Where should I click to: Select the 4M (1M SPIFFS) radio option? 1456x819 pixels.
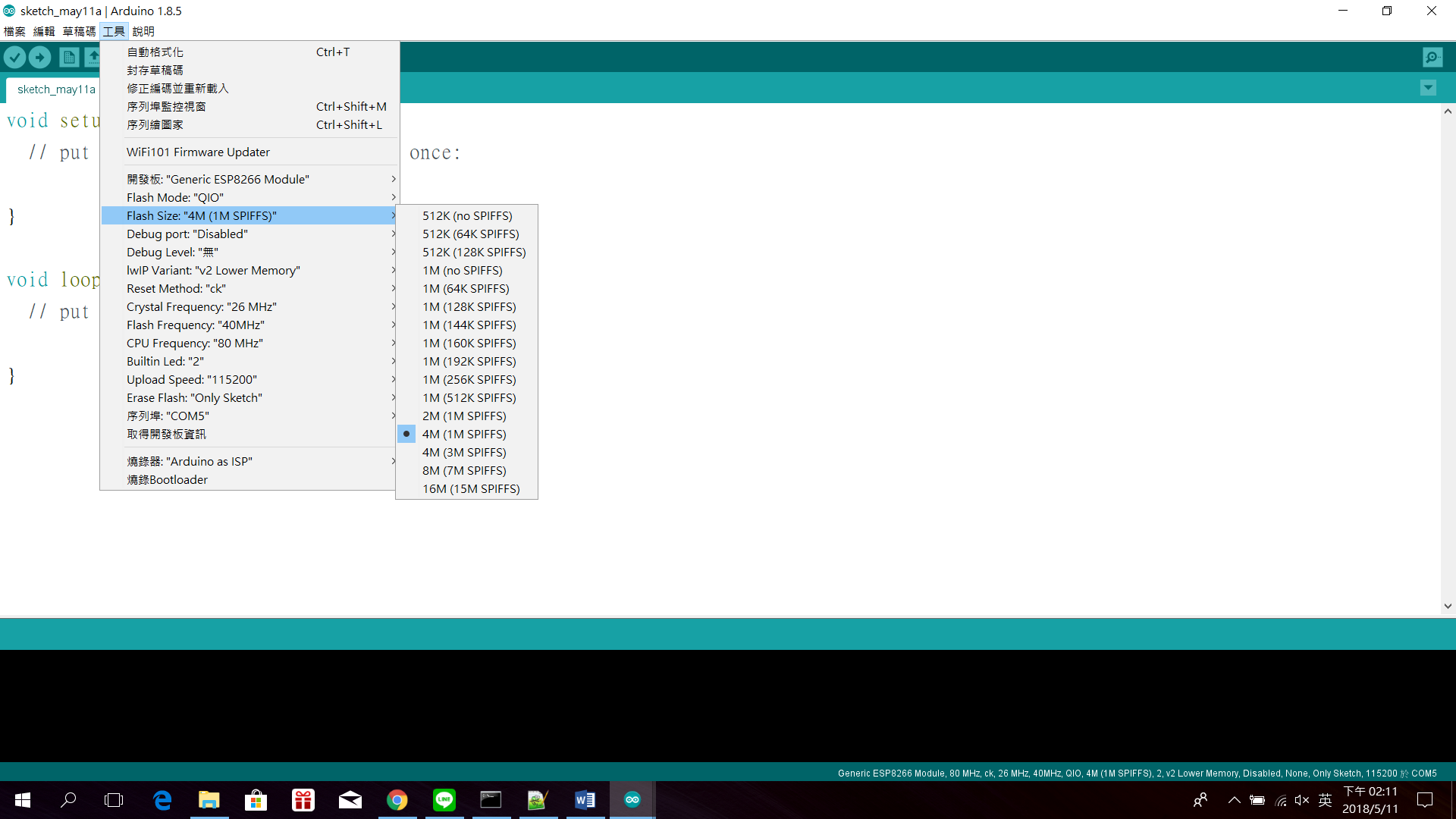pos(464,434)
